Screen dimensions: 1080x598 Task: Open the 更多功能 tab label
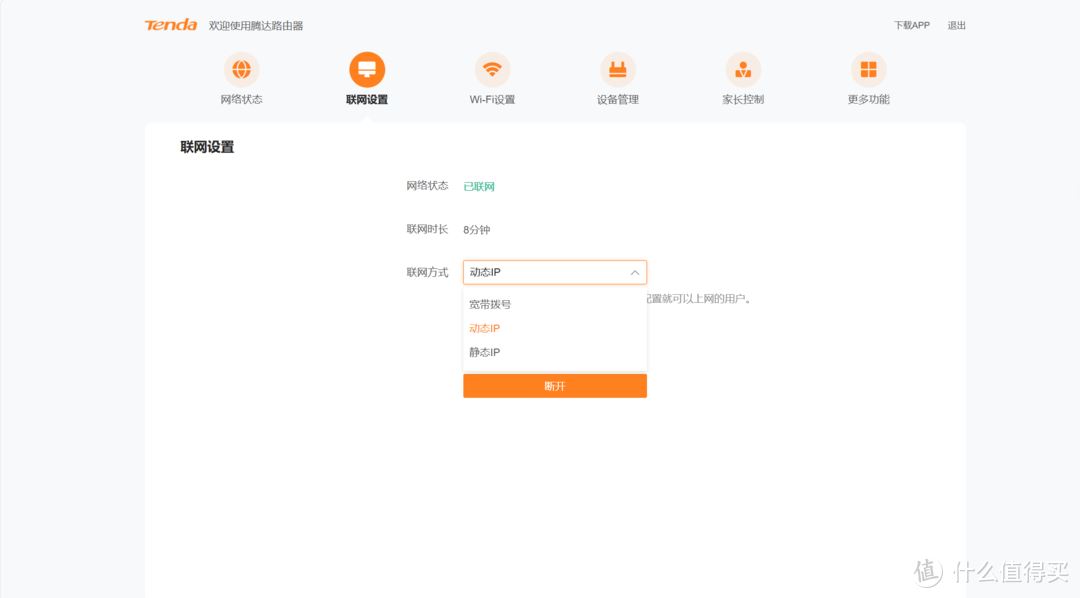coord(868,99)
